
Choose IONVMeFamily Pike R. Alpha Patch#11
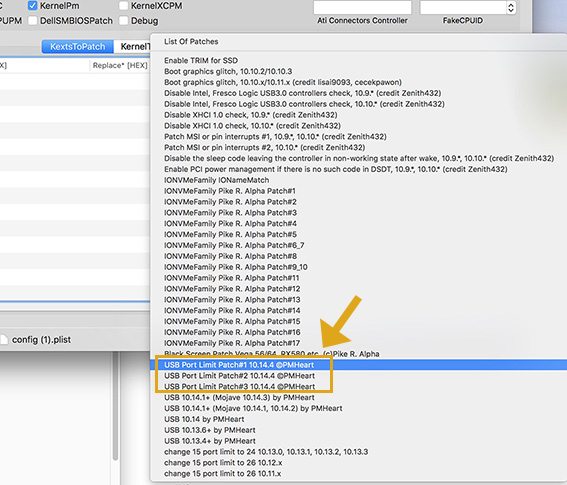tap(359, 277)
